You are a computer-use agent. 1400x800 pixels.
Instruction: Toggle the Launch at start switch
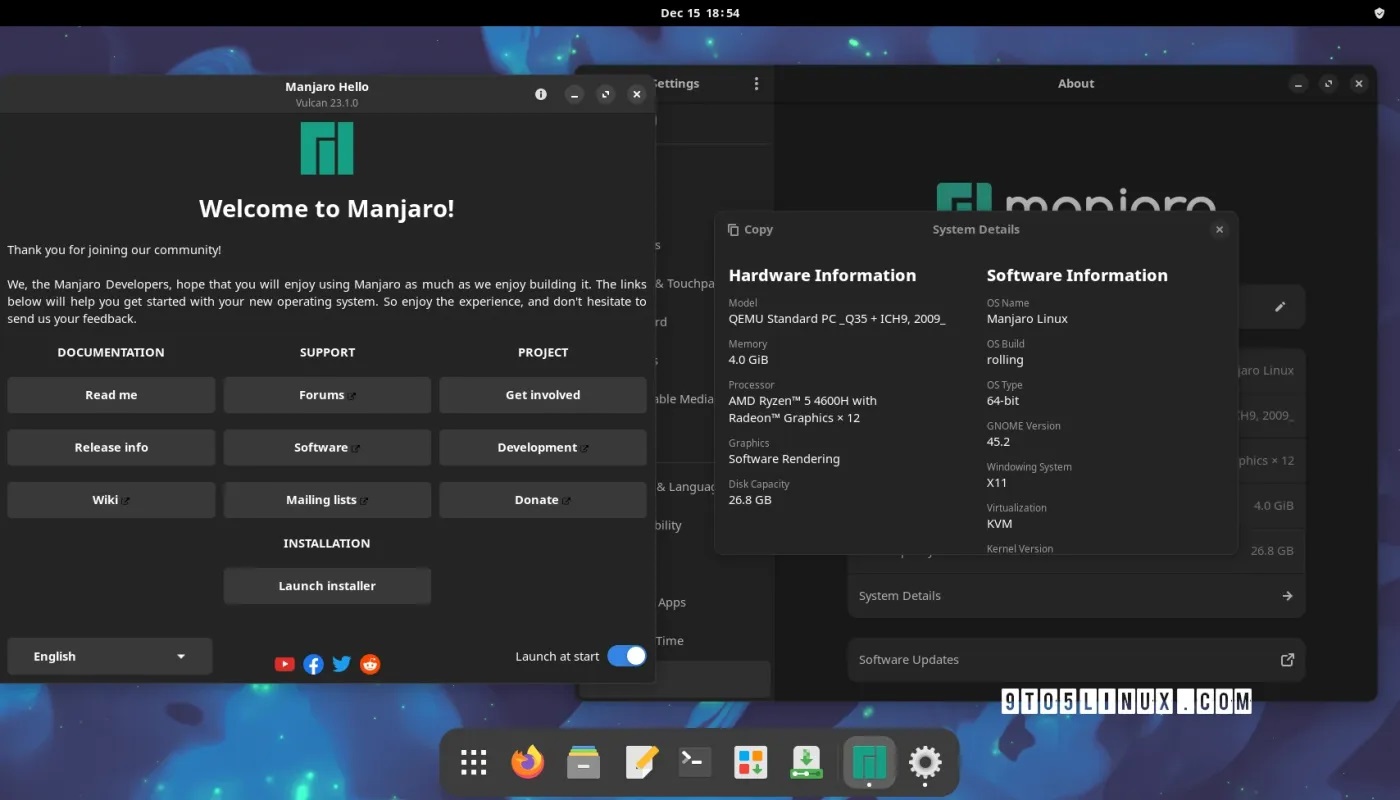point(627,656)
